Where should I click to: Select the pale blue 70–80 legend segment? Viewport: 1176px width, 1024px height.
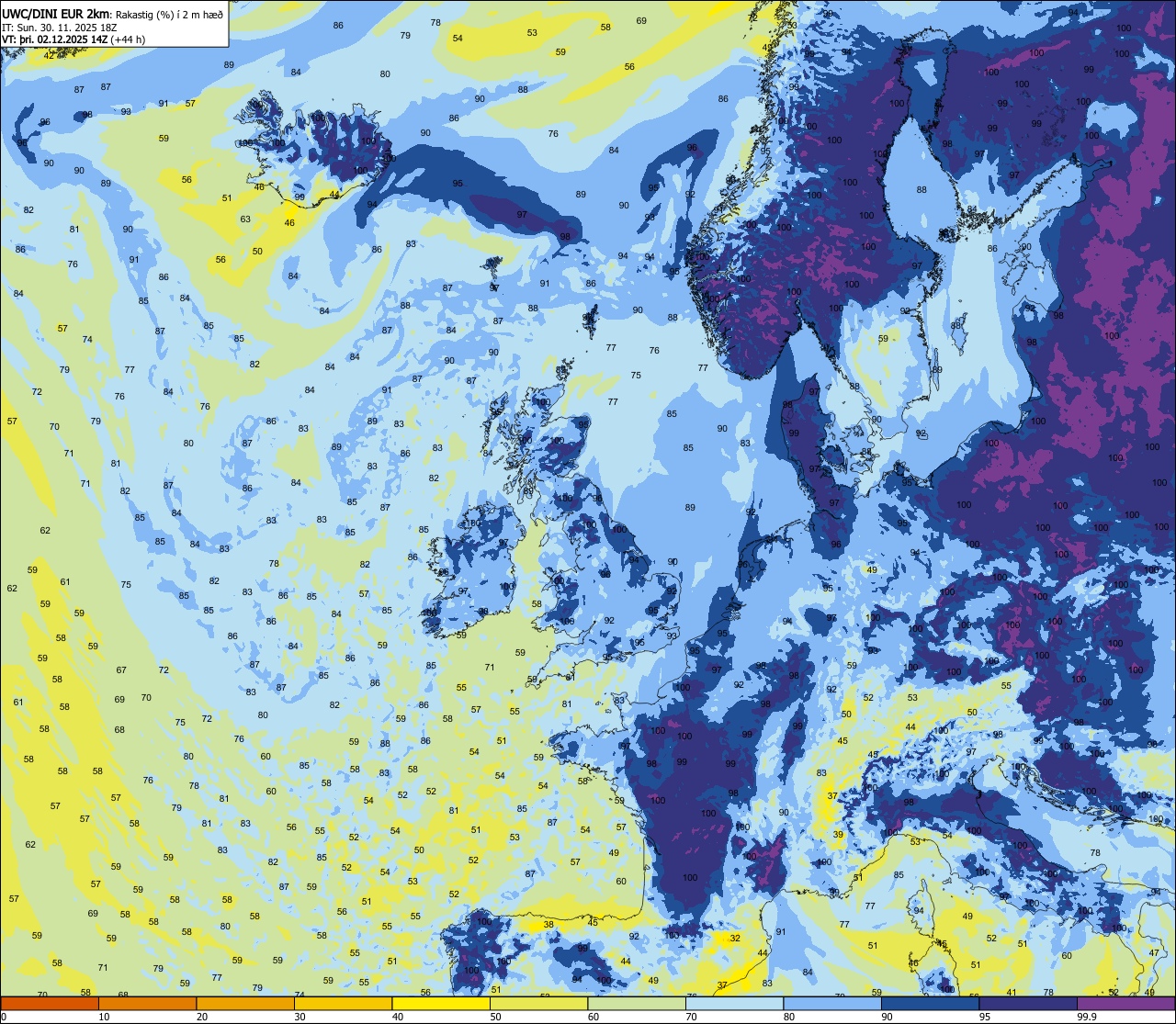(x=734, y=1003)
